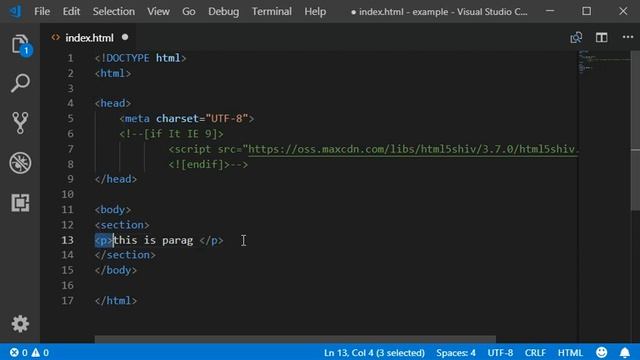This screenshot has height=360, width=640.
Task: Open the notifications bell
Action: pyautogui.click(x=625, y=352)
